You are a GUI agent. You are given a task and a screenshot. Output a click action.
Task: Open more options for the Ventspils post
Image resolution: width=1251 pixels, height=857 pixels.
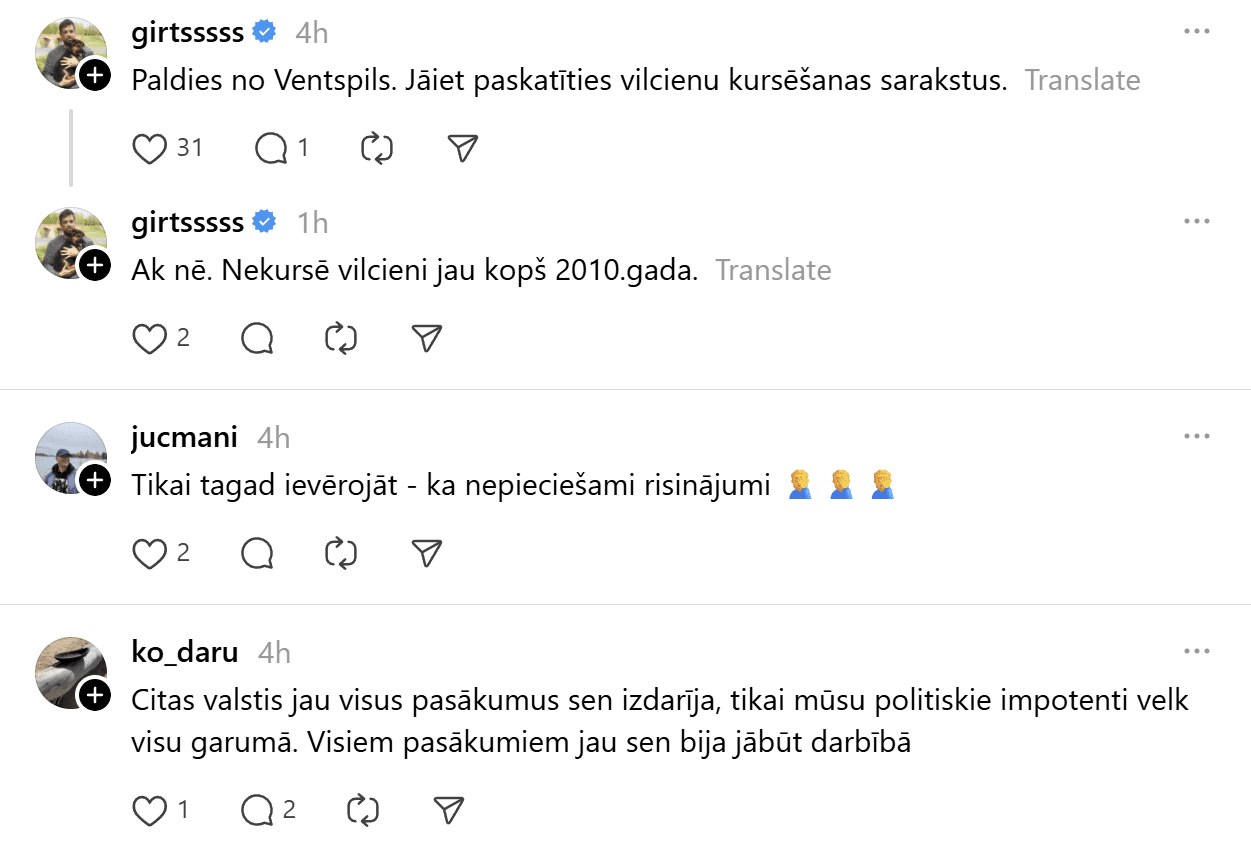(x=1196, y=31)
